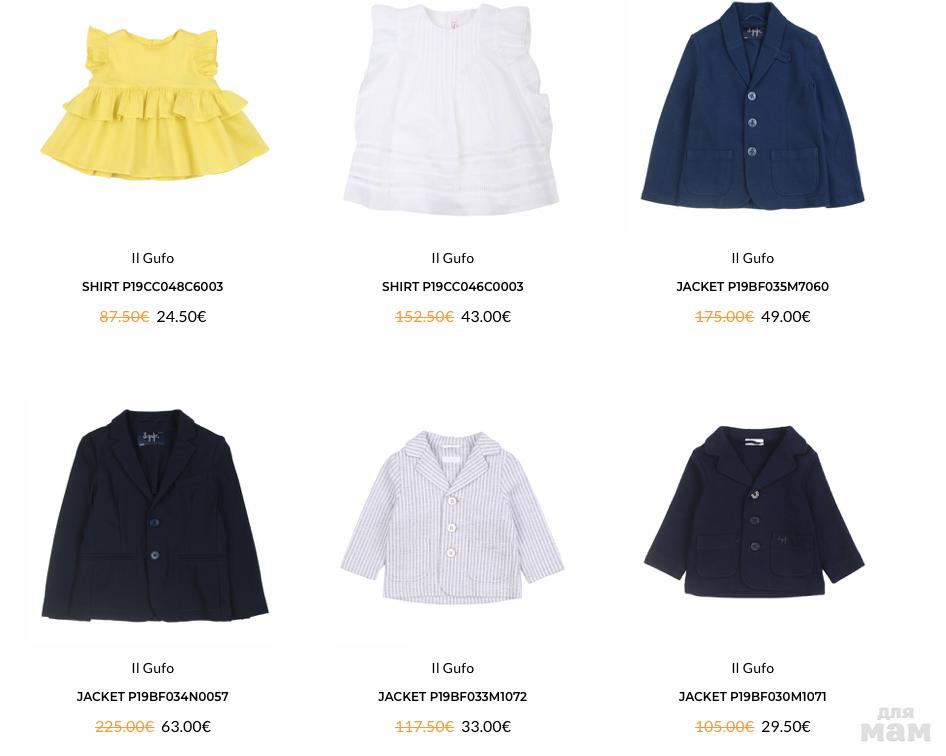Open the white pleated shirt product image
Viewport: 946px width, 756px height.
point(451,109)
